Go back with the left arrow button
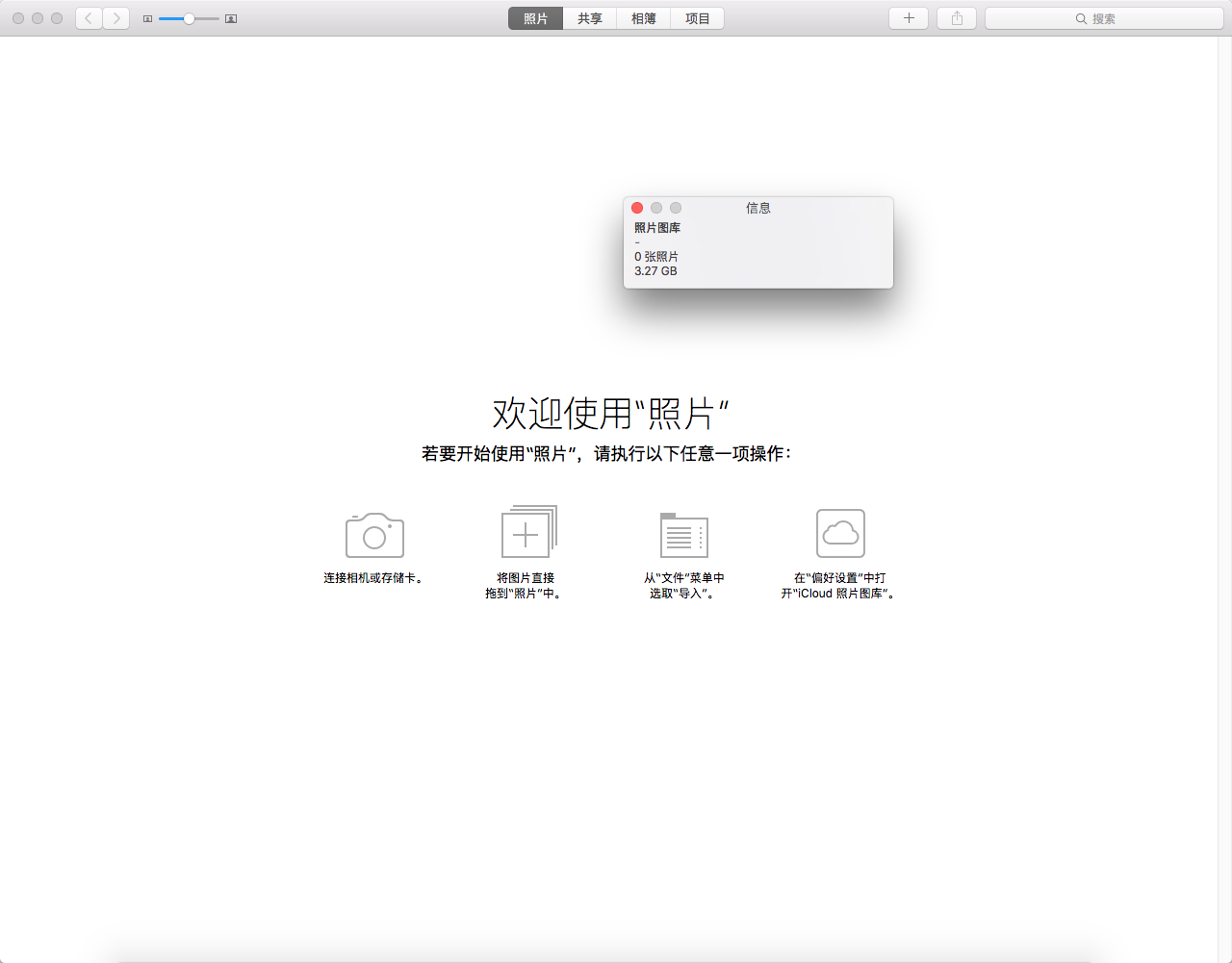Viewport: 1232px width, 963px height. point(89,18)
